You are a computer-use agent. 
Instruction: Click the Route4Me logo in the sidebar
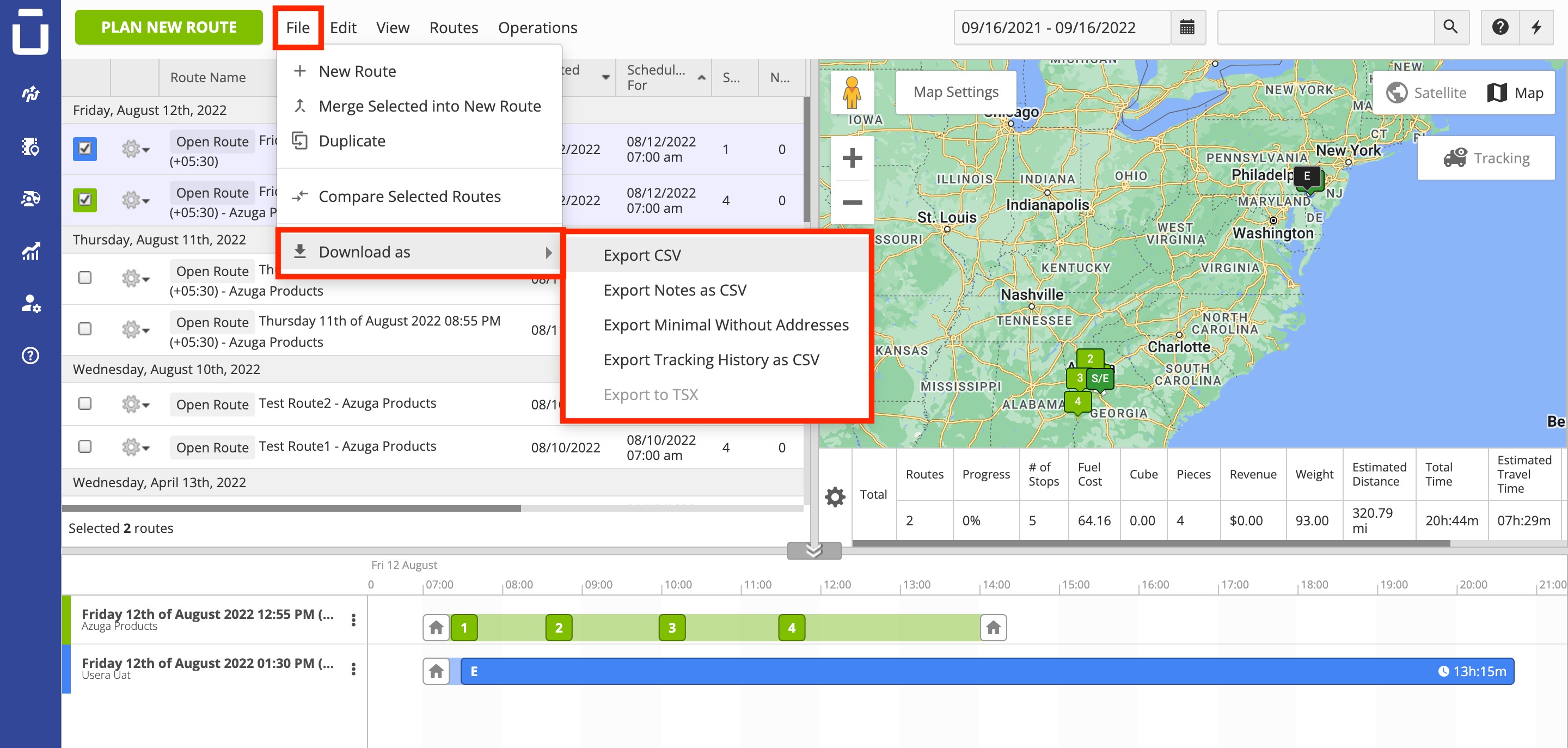coord(30,31)
